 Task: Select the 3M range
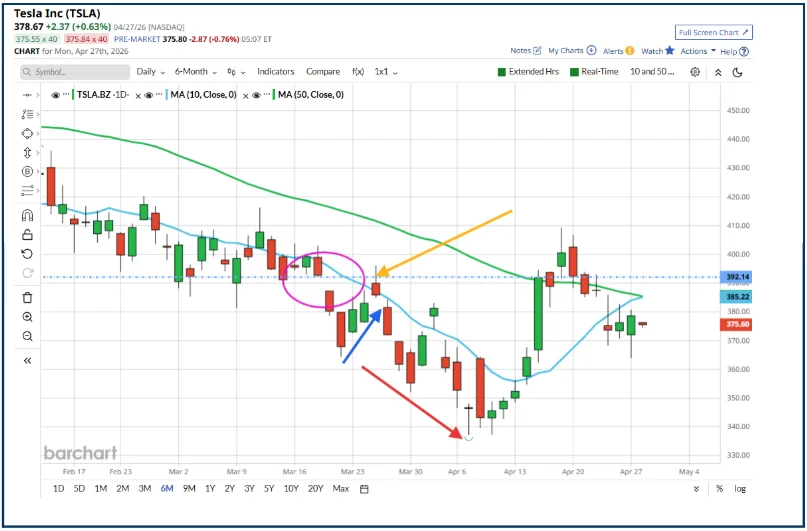pos(145,489)
